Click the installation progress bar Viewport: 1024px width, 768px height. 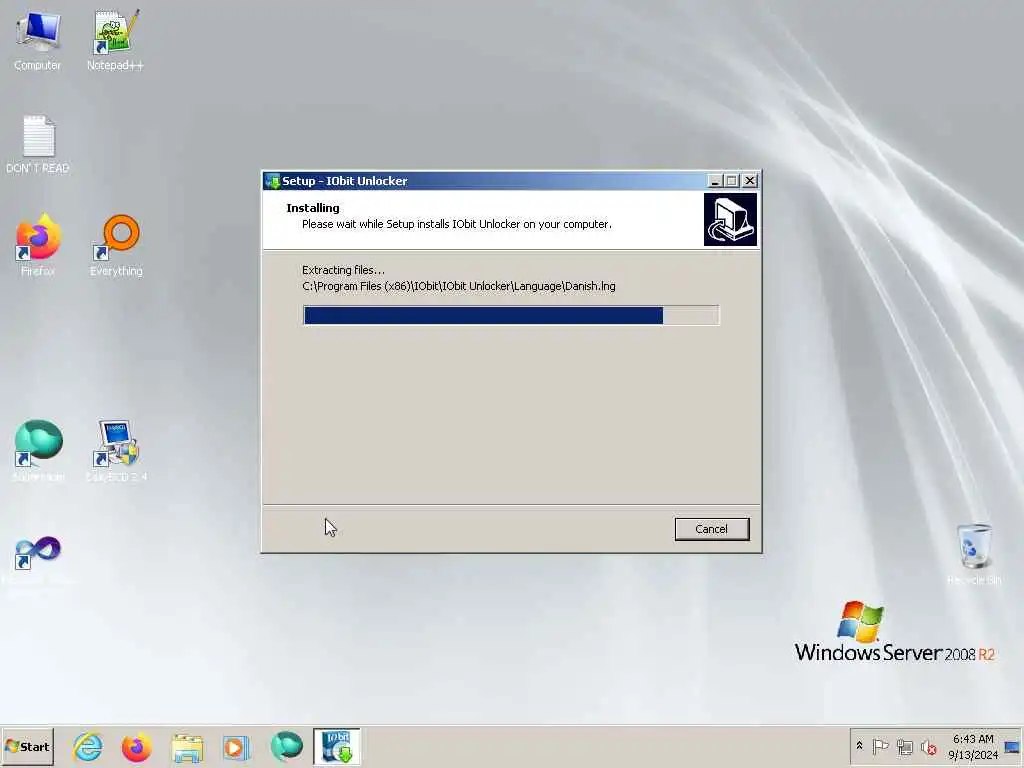511,315
